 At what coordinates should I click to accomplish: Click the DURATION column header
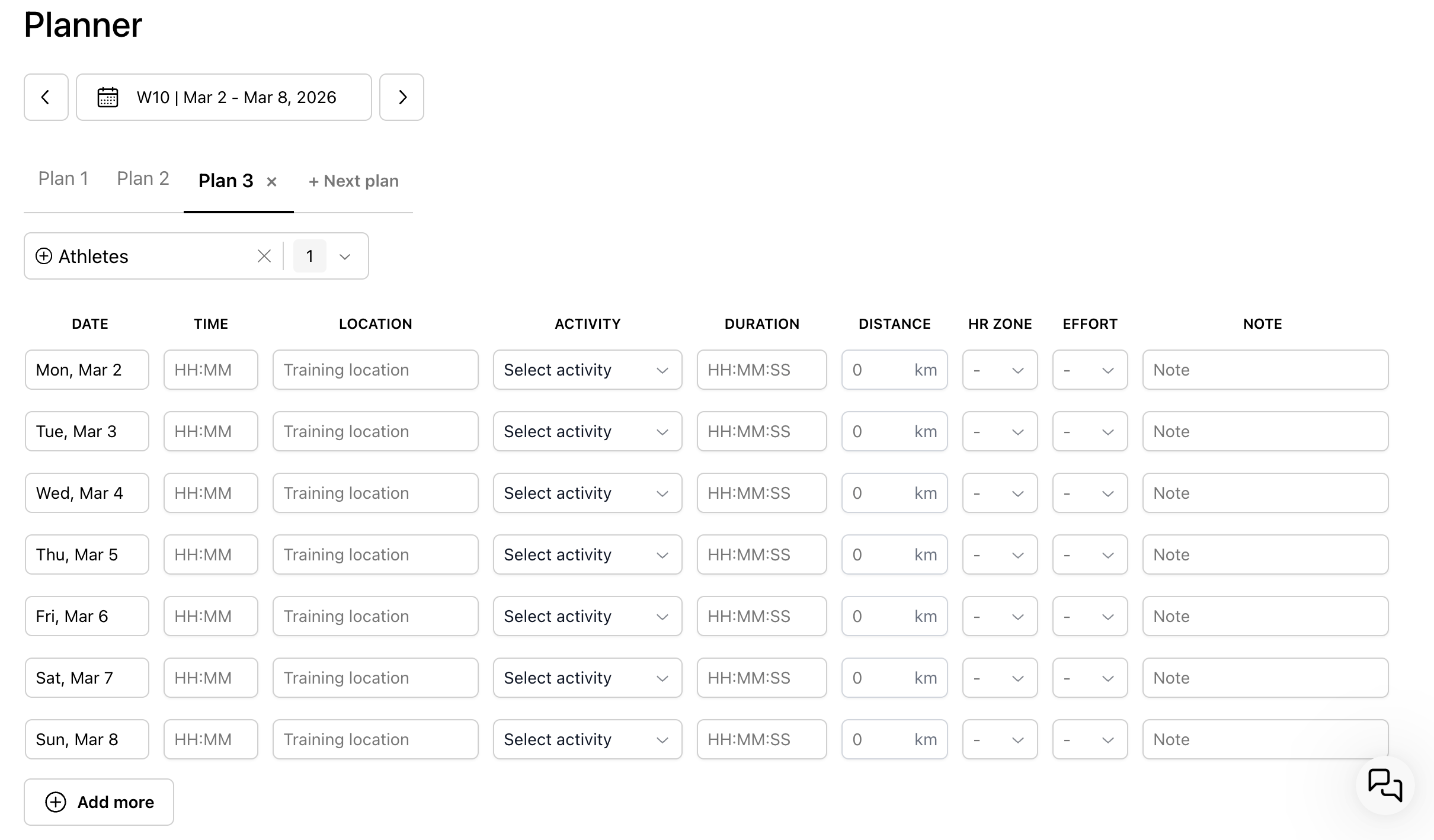pyautogui.click(x=762, y=324)
